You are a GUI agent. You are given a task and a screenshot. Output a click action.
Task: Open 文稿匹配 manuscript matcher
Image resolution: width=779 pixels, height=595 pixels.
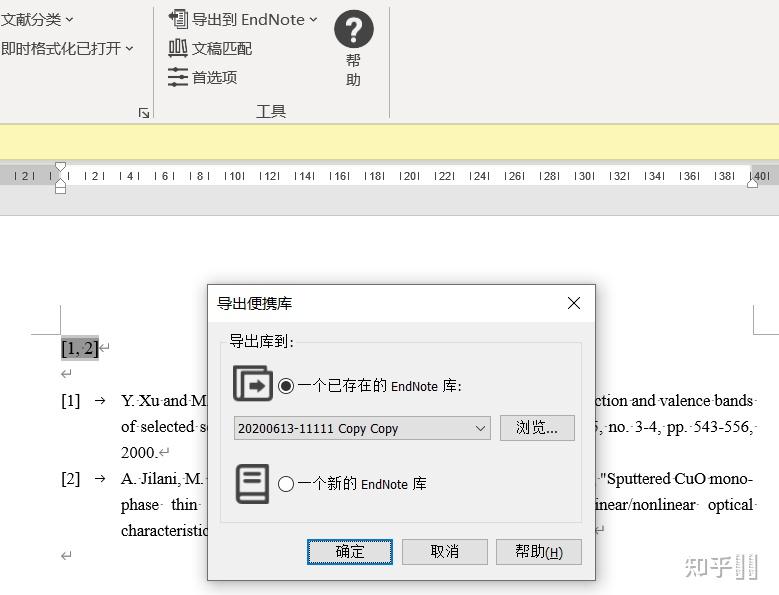210,48
